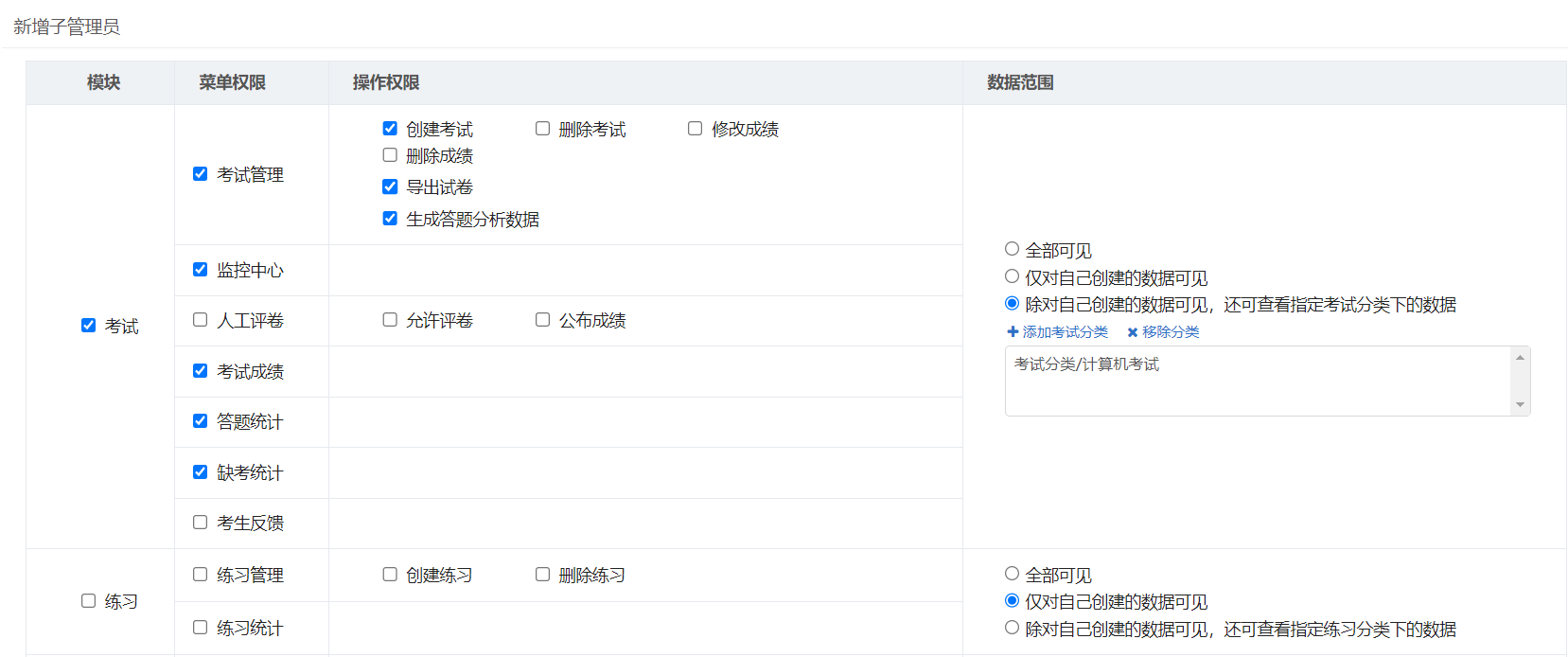The width and height of the screenshot is (1568, 657).
Task: Tick the 修改成绩 checkbox
Action: tap(695, 129)
